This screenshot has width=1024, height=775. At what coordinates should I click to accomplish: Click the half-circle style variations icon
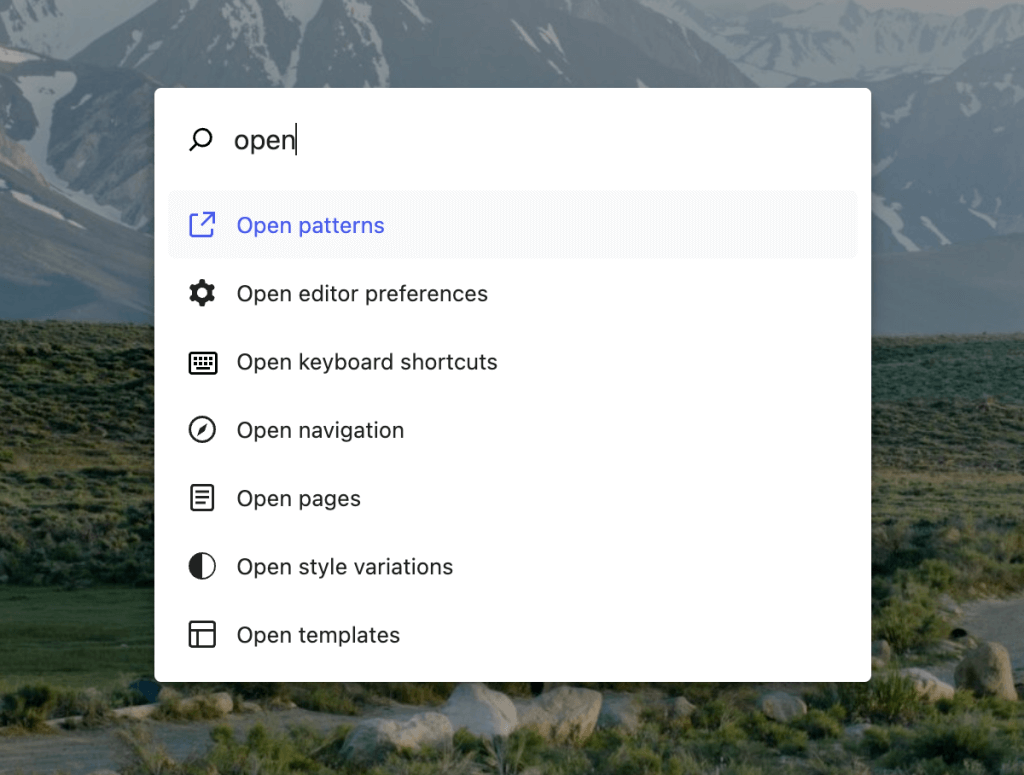[x=202, y=566]
